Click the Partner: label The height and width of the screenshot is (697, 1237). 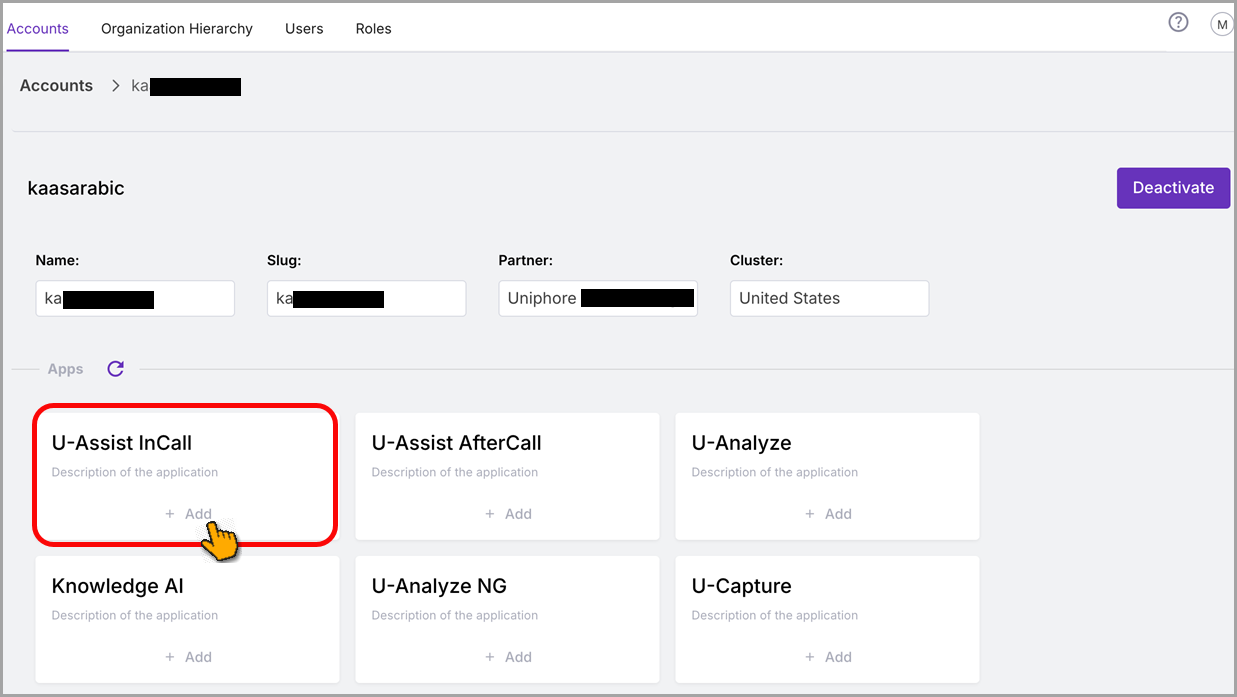pyautogui.click(x=525, y=260)
